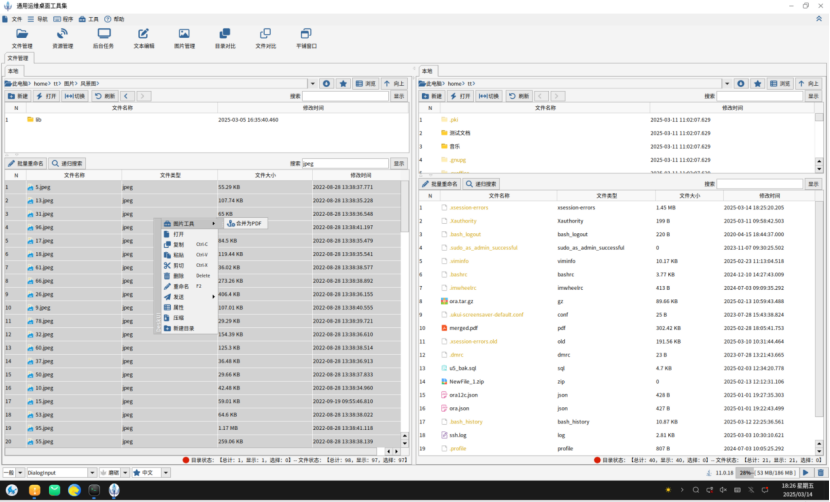Open the right pane path history dropdown

pyautogui.click(x=727, y=84)
